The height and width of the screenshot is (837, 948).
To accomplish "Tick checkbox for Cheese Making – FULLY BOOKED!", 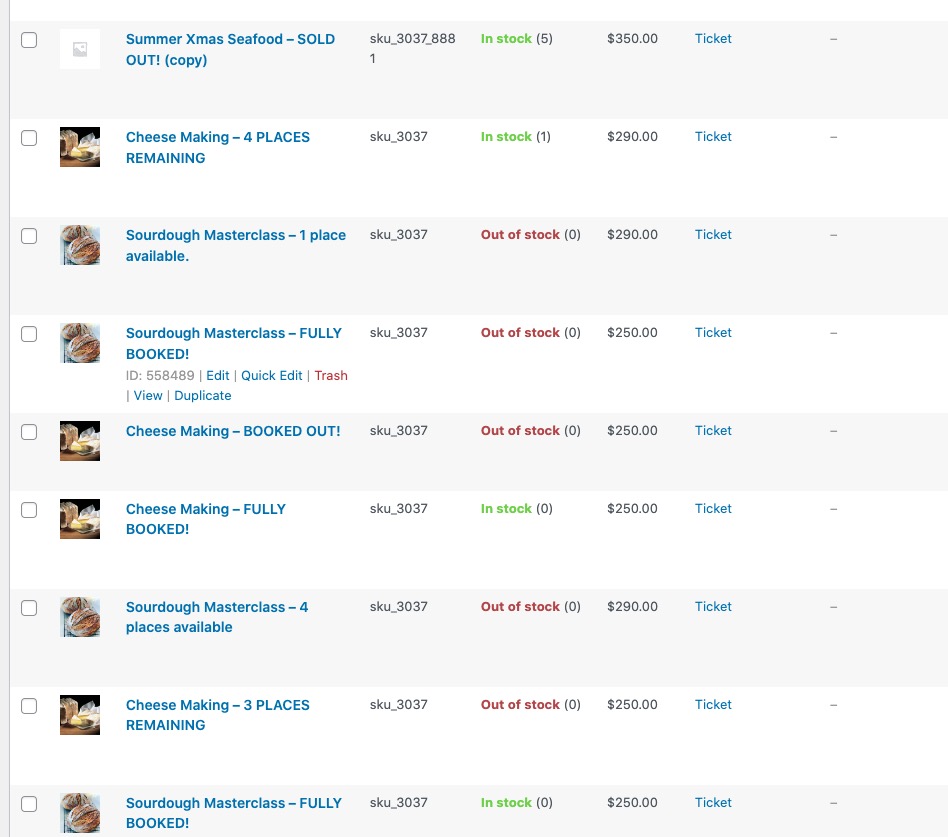I will click(29, 510).
